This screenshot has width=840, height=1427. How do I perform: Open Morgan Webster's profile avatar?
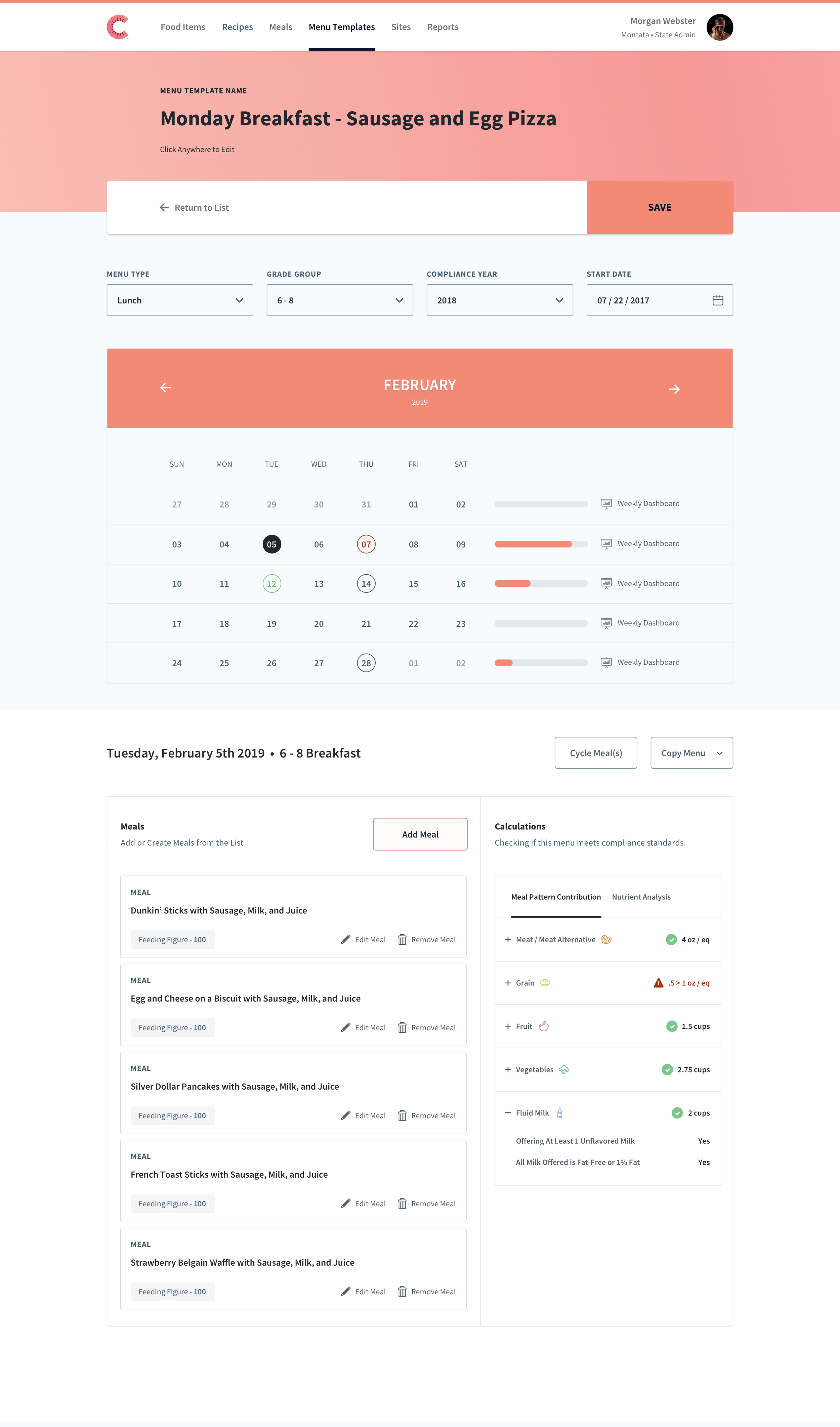[720, 27]
